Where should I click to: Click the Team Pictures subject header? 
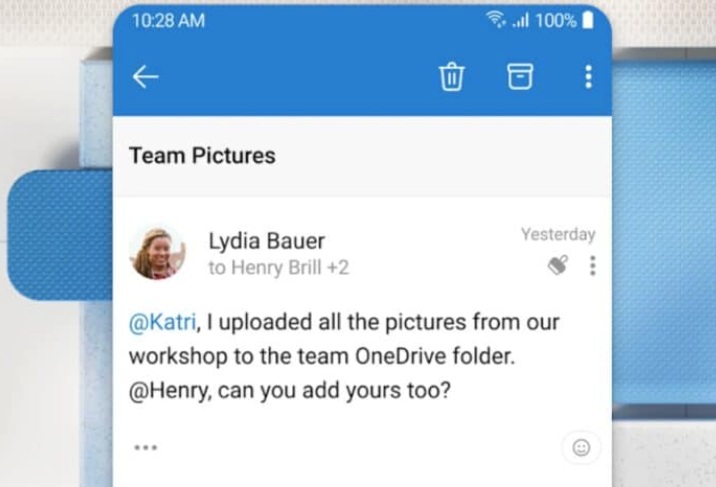pos(202,155)
